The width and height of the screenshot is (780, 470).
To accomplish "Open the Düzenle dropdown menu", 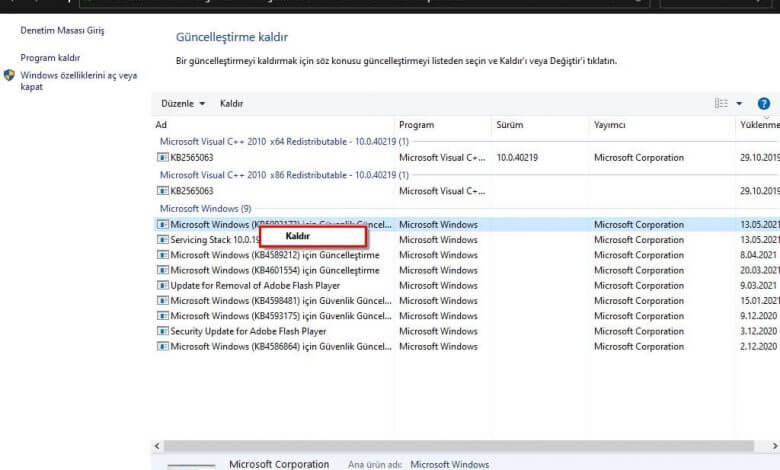I will pyautogui.click(x=183, y=103).
